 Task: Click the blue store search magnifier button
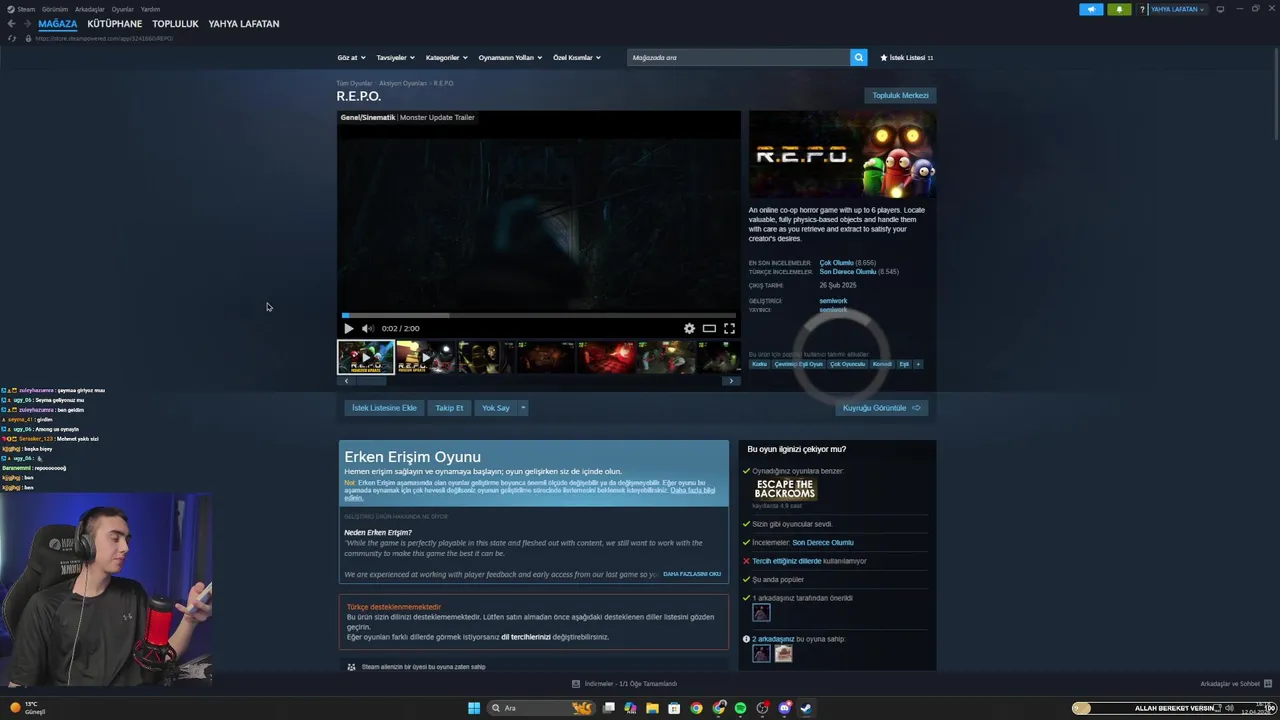[x=858, y=57]
